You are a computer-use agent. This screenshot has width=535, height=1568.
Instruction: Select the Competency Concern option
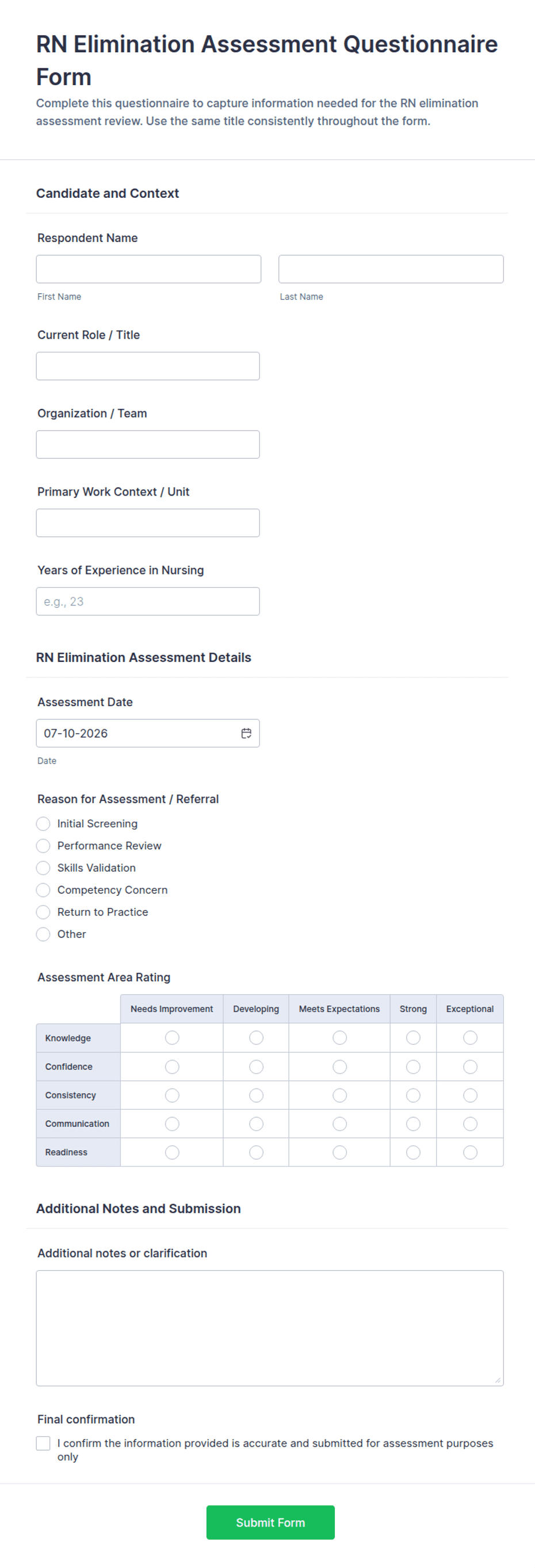43,890
